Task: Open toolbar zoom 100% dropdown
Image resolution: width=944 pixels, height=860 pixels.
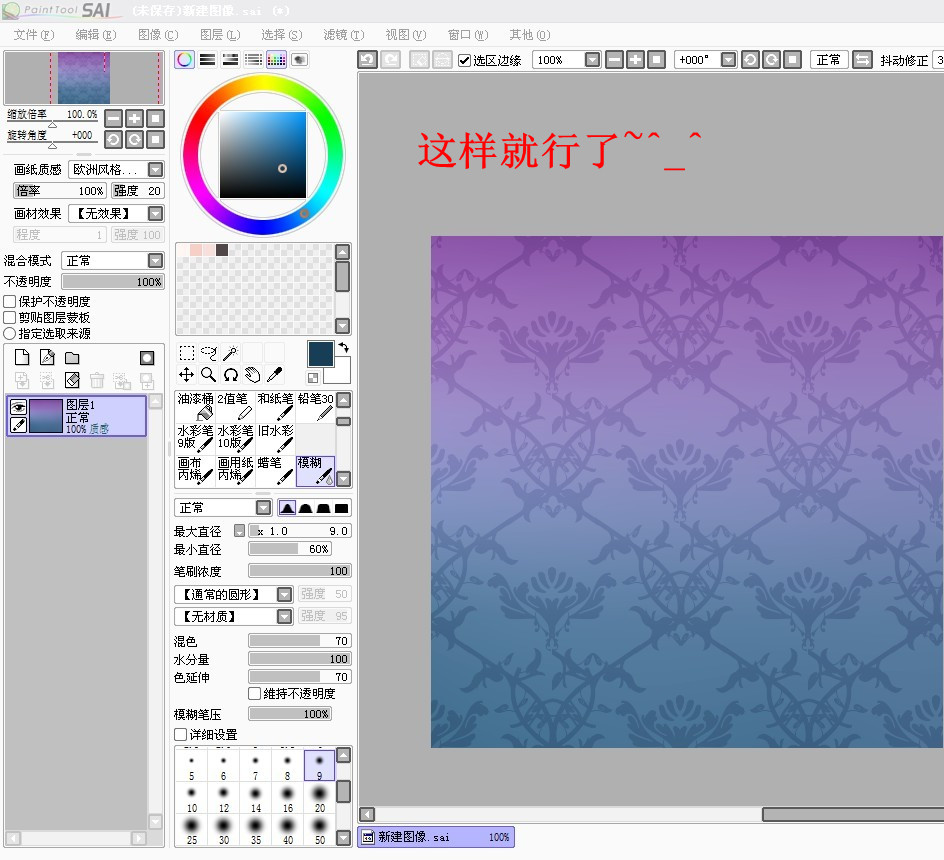Action: [x=592, y=60]
